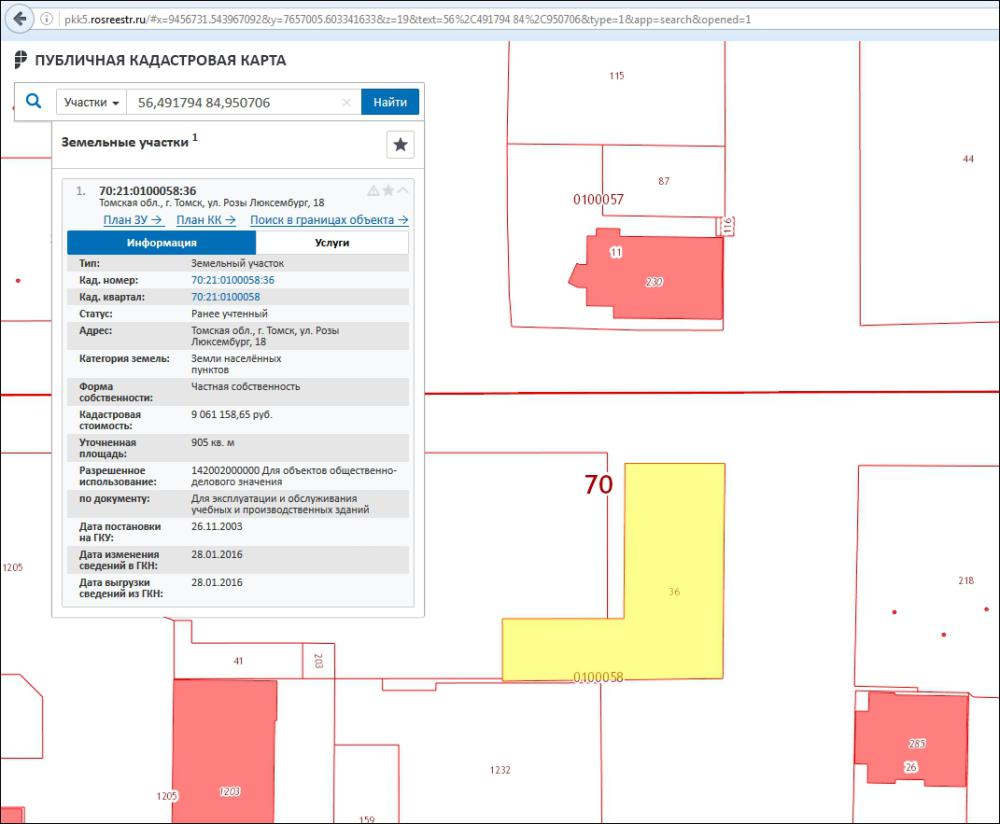Click Поиск в границах объекта link
The width and height of the screenshot is (1000, 824).
coord(329,220)
